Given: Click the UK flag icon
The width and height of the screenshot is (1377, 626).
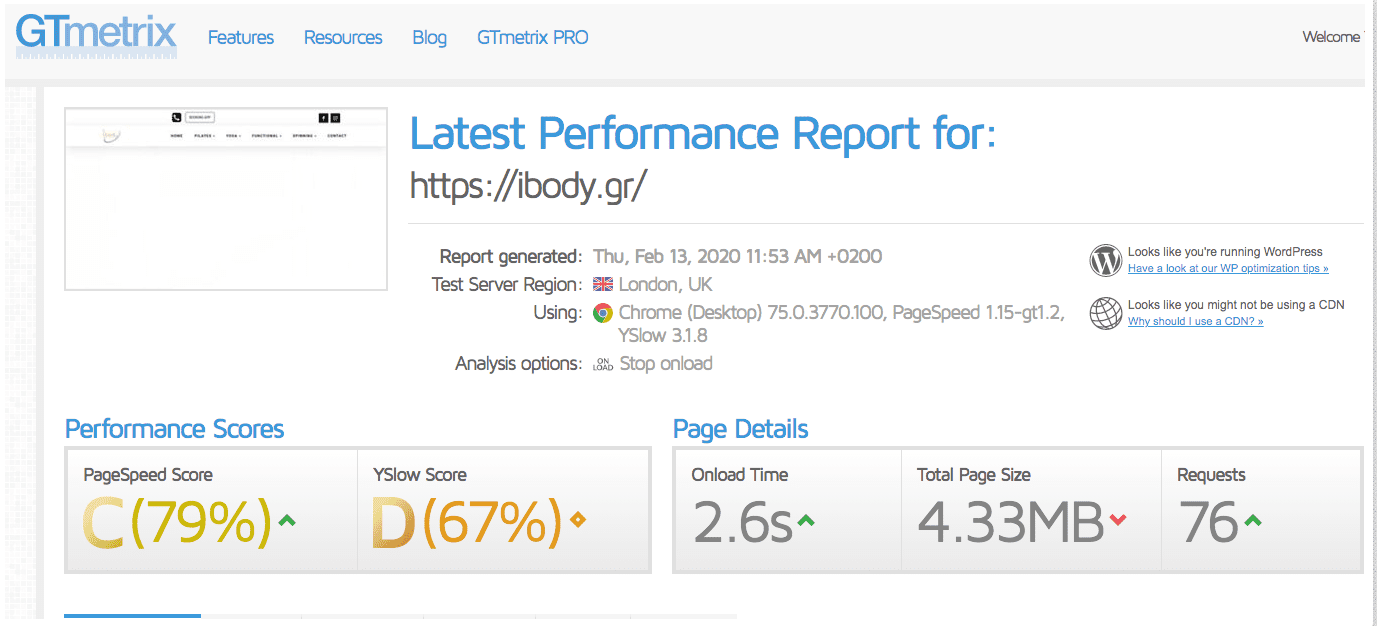Looking at the screenshot, I should click(x=602, y=284).
